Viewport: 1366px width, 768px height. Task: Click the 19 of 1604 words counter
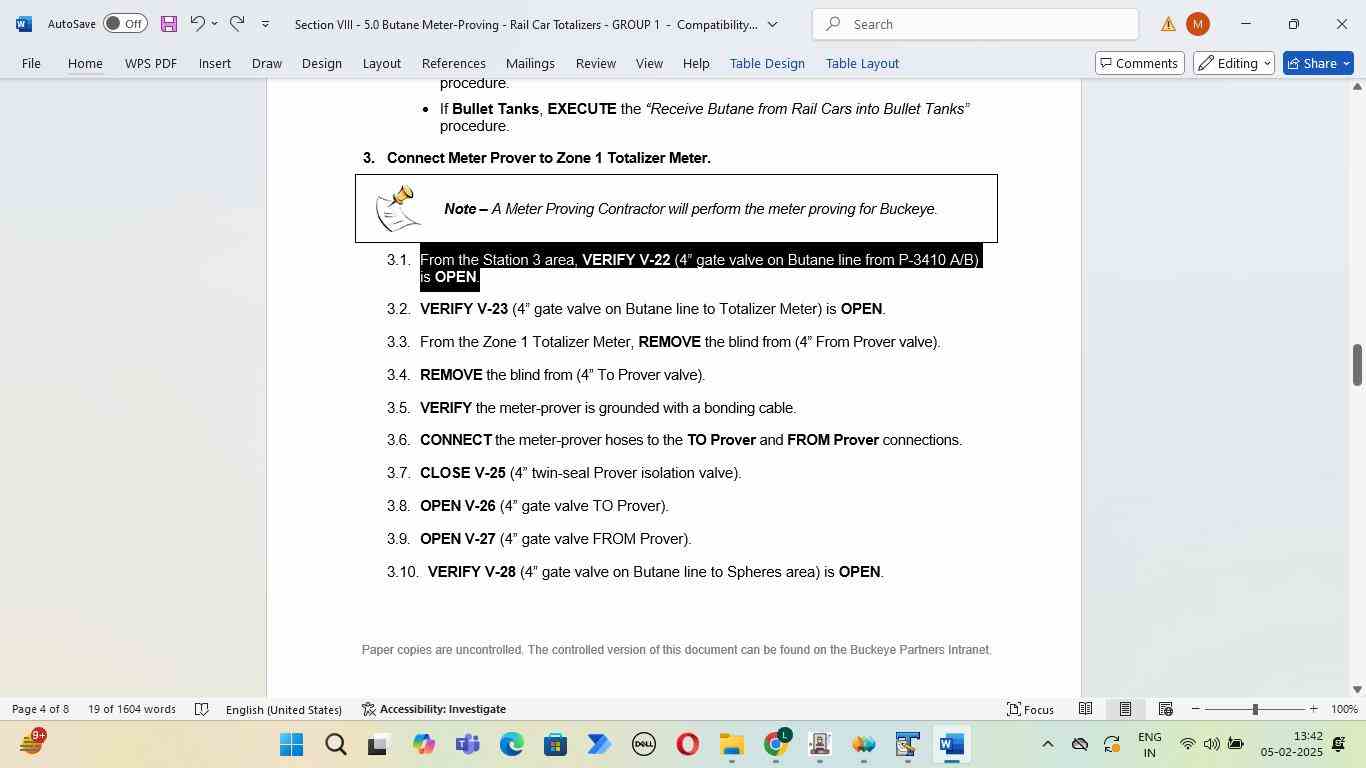(132, 709)
